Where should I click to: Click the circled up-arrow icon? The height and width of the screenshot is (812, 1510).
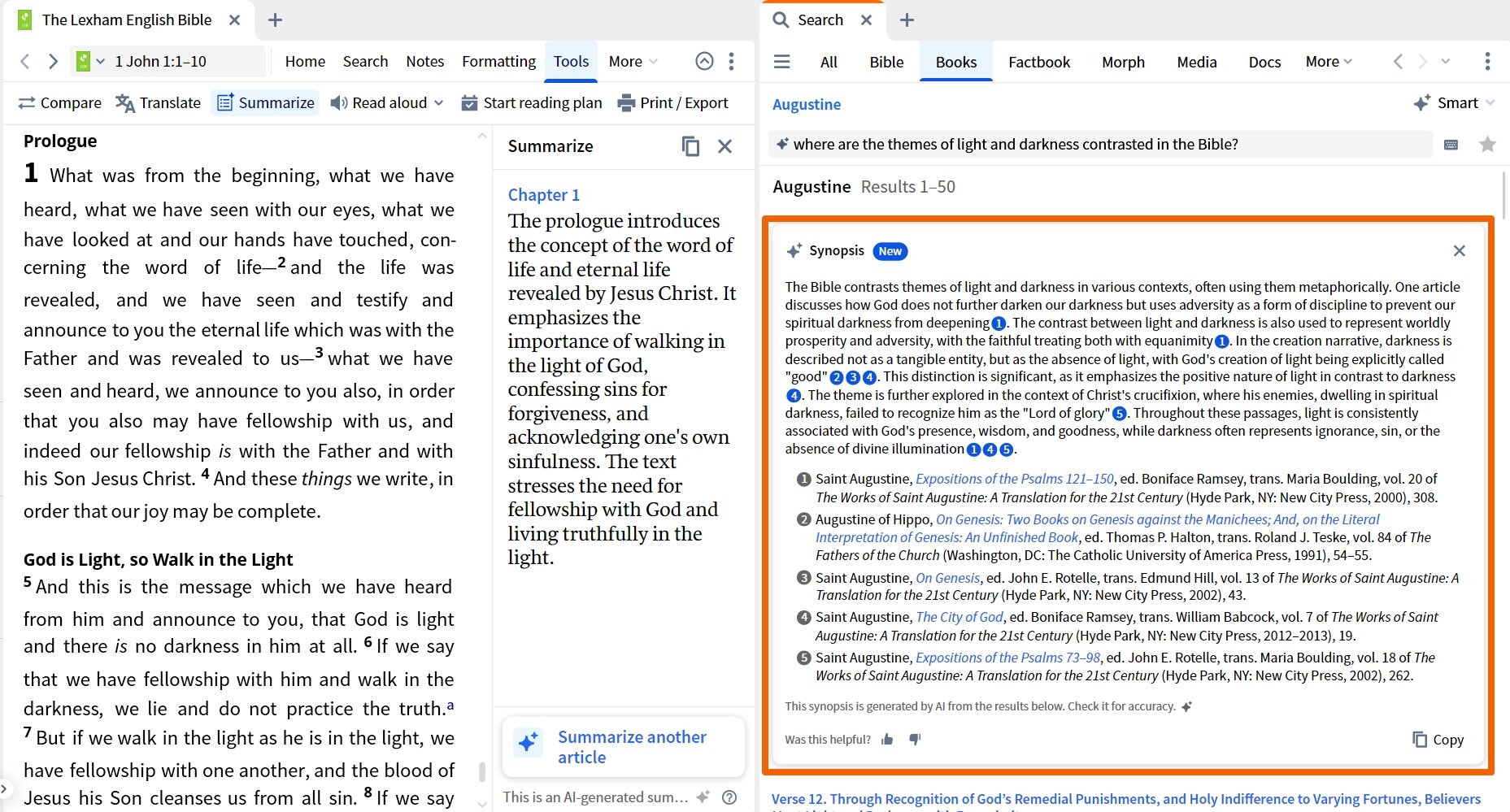pyautogui.click(x=704, y=61)
